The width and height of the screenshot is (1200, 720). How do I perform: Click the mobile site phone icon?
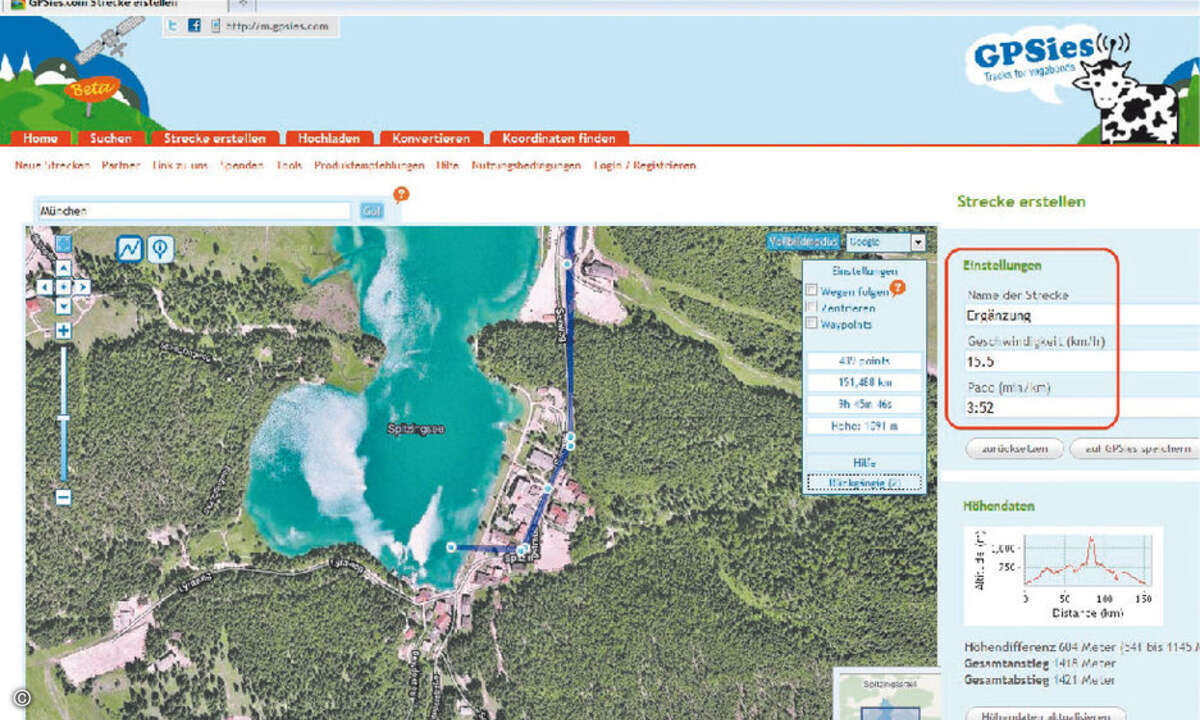click(215, 27)
